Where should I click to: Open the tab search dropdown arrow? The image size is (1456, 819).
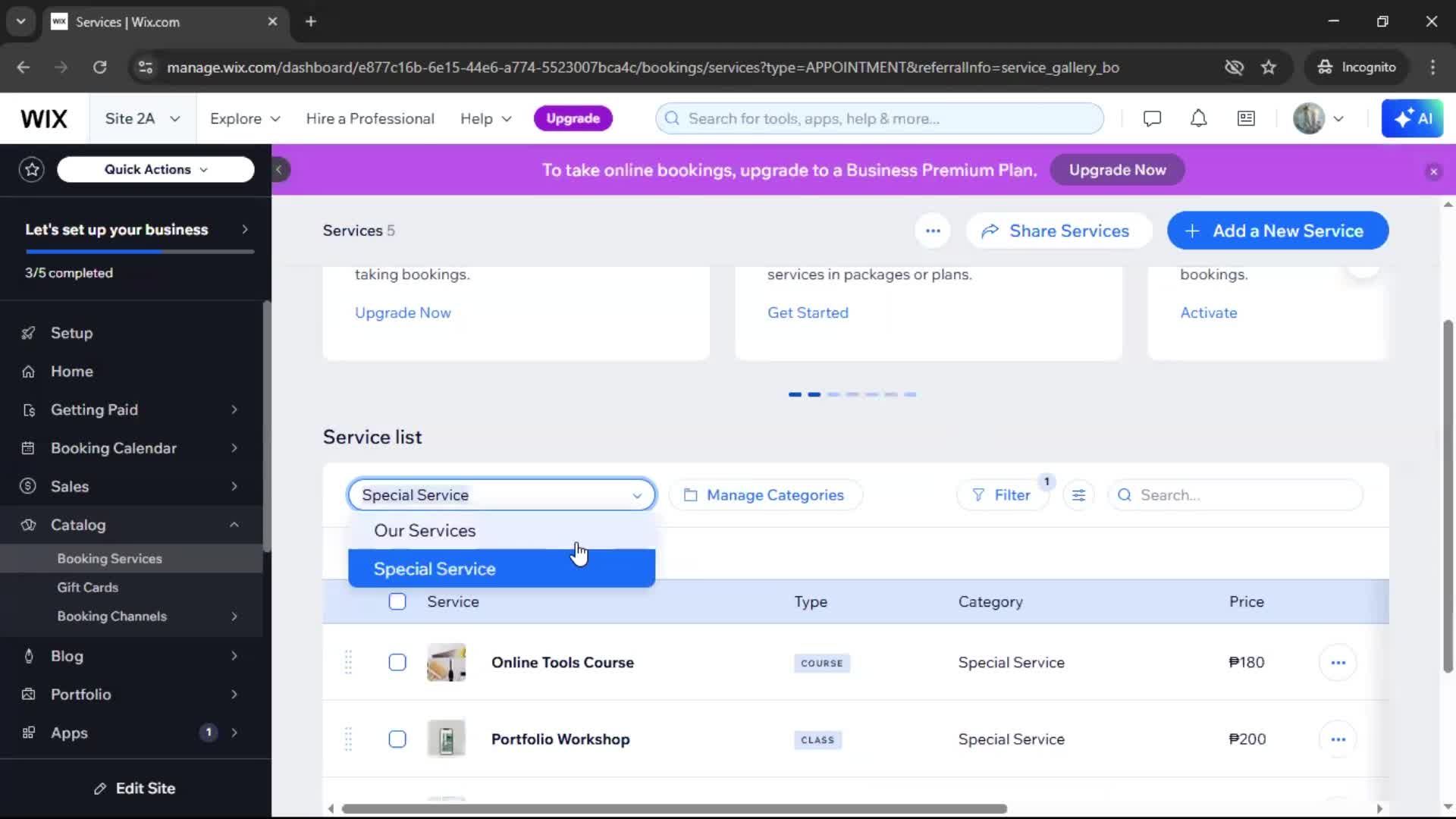[x=20, y=21]
